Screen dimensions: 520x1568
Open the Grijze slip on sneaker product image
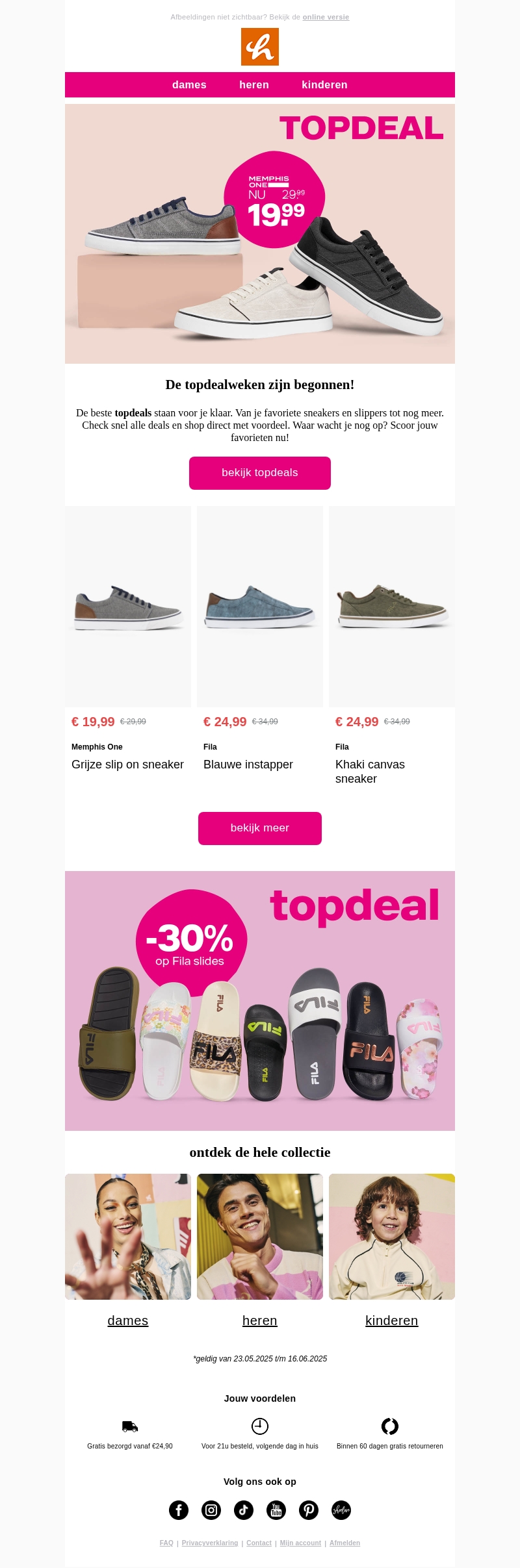pyautogui.click(x=128, y=607)
